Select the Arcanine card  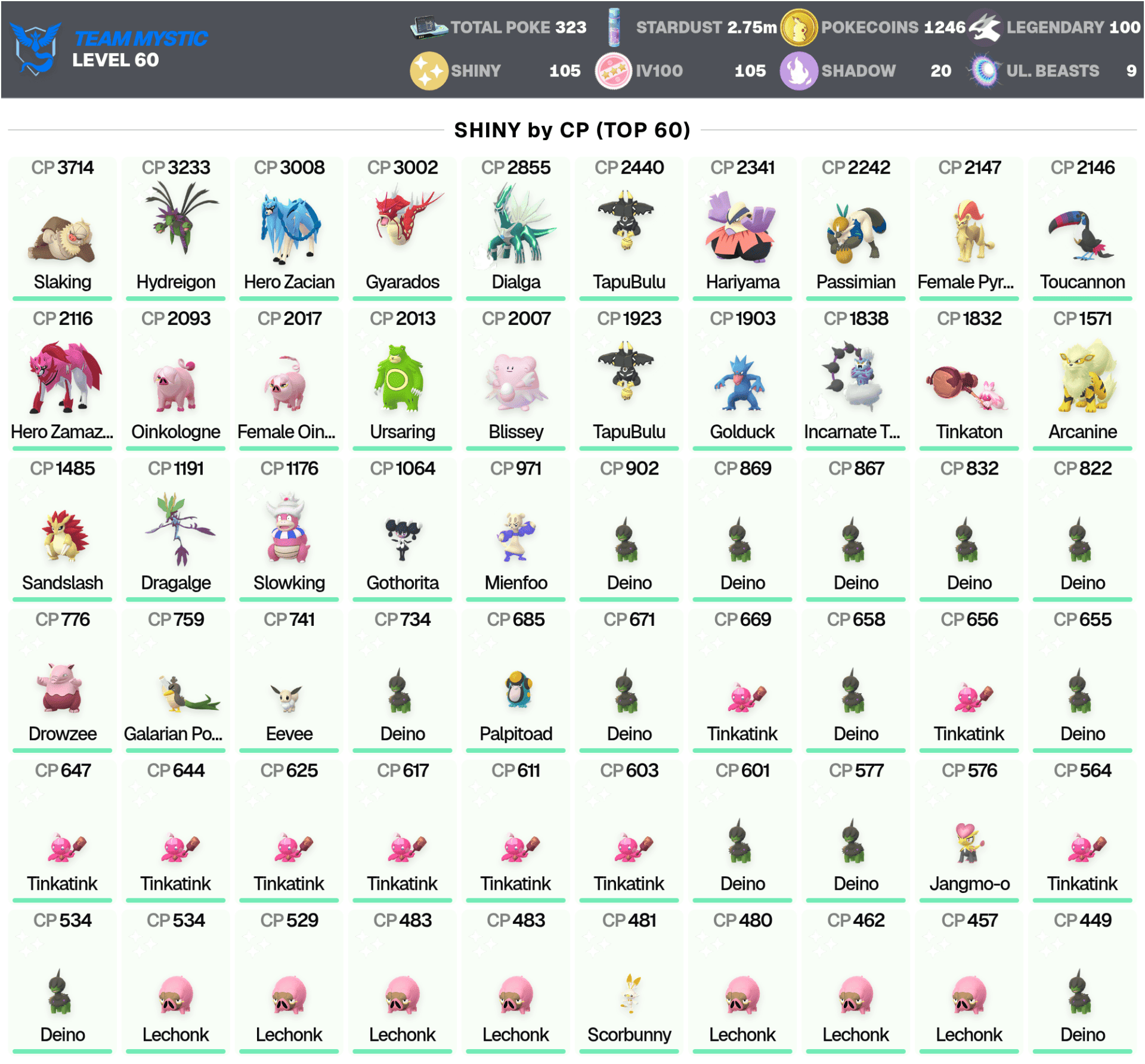click(1082, 379)
